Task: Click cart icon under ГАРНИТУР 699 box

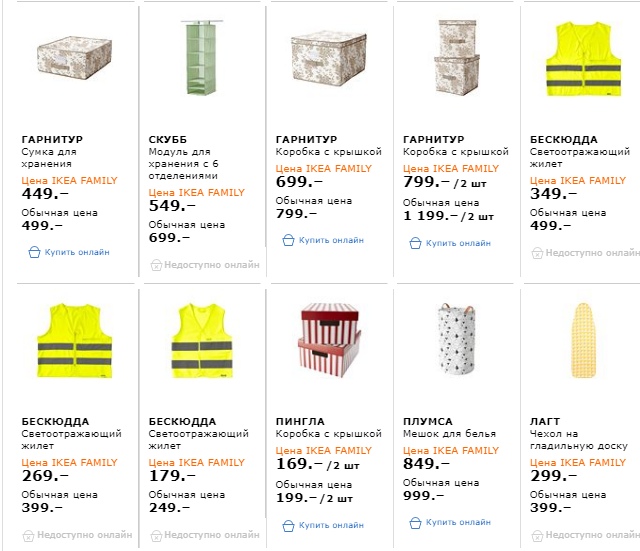Action: point(288,241)
